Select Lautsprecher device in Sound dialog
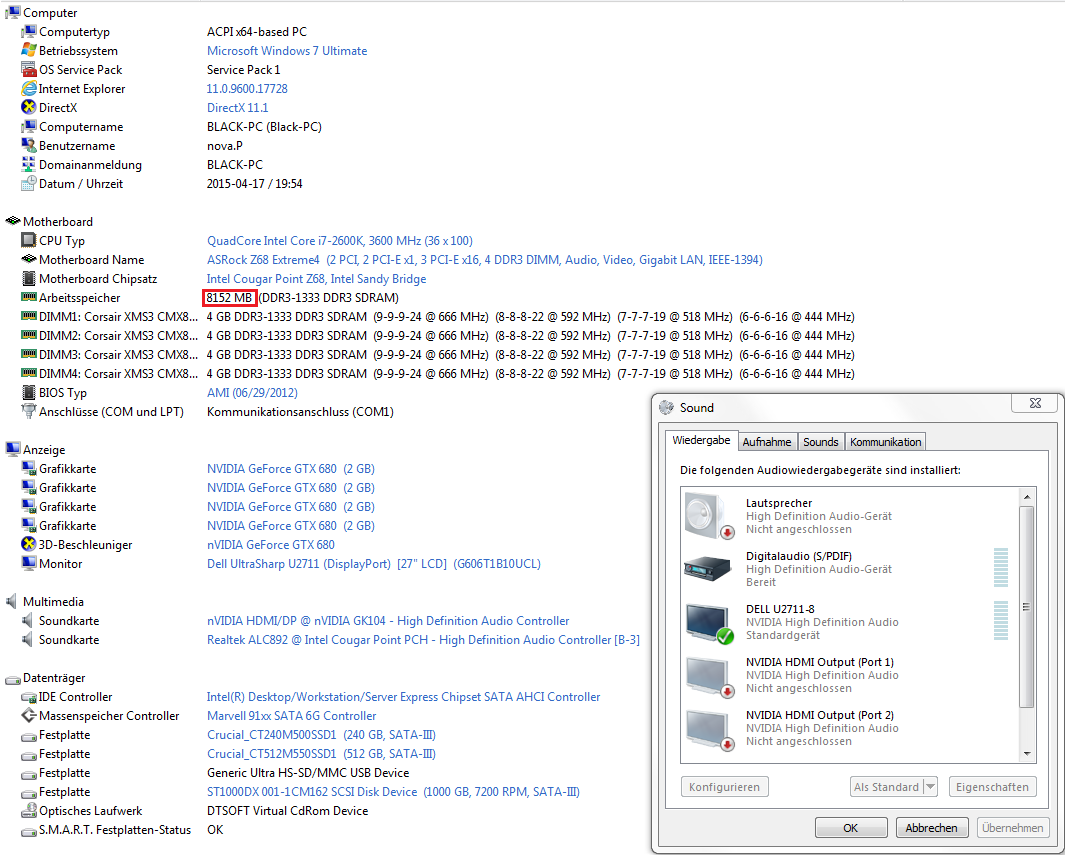This screenshot has width=1065, height=855. pos(849,516)
